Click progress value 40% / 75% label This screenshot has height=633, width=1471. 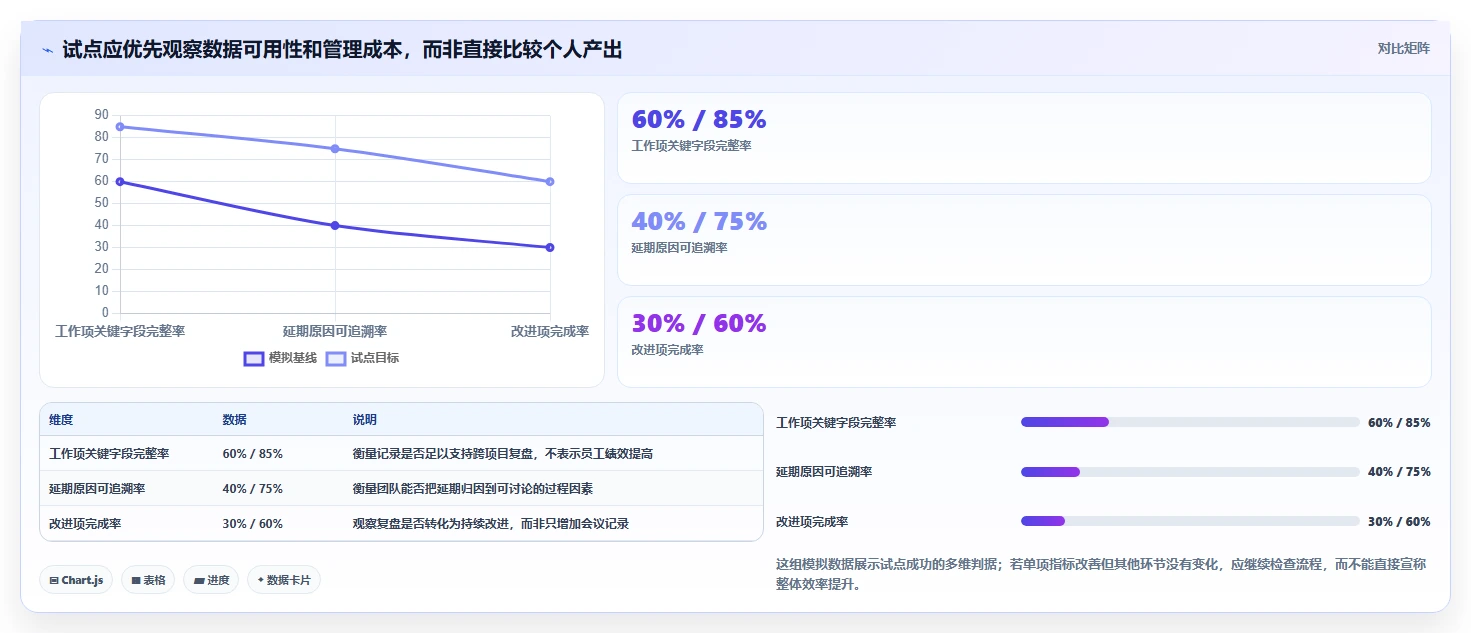(1399, 472)
